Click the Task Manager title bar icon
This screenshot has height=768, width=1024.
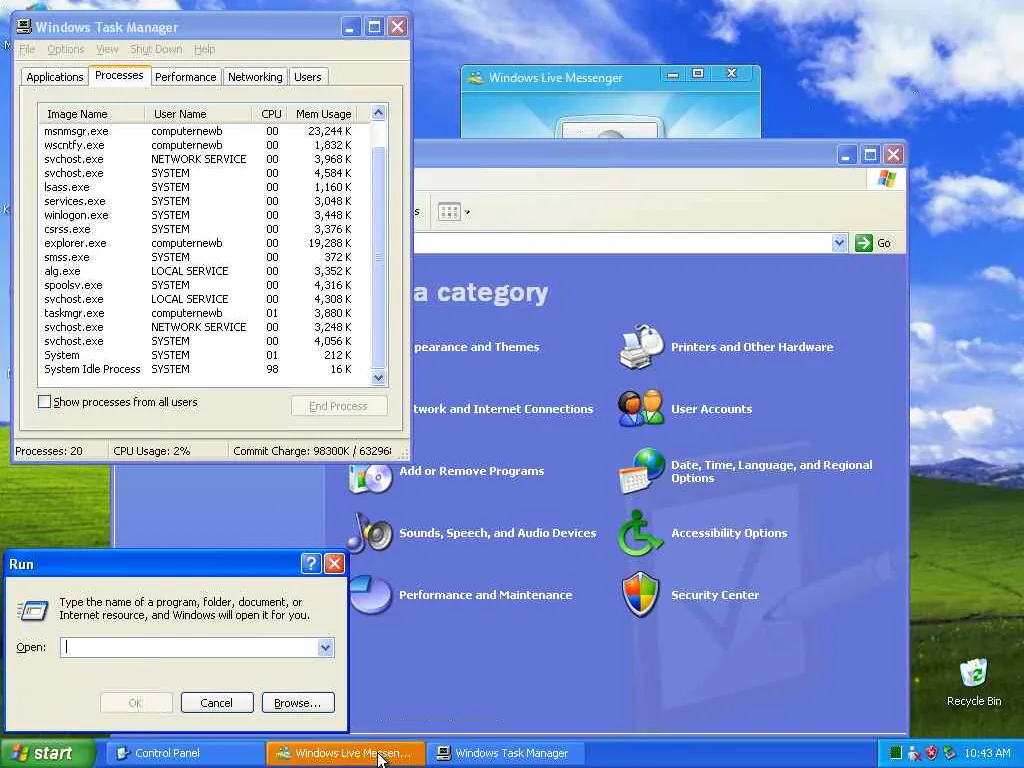tap(24, 27)
